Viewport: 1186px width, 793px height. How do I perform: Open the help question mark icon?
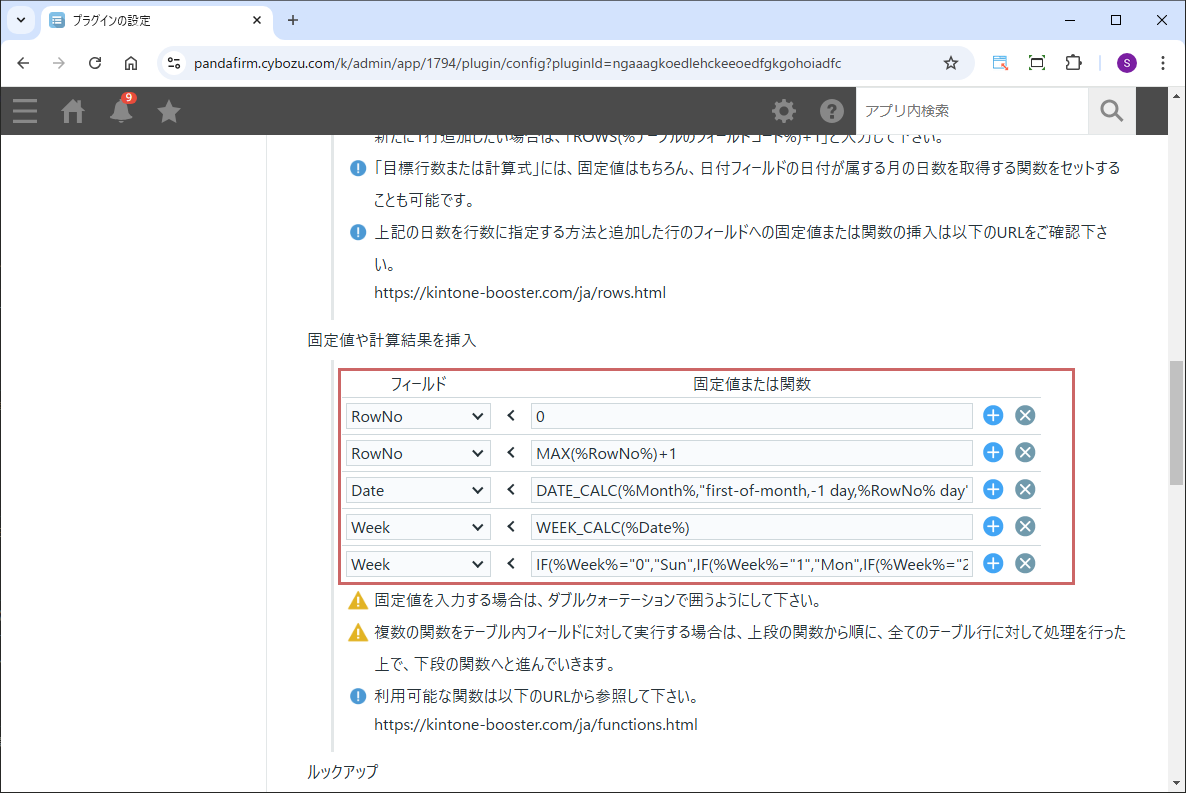pyautogui.click(x=831, y=111)
